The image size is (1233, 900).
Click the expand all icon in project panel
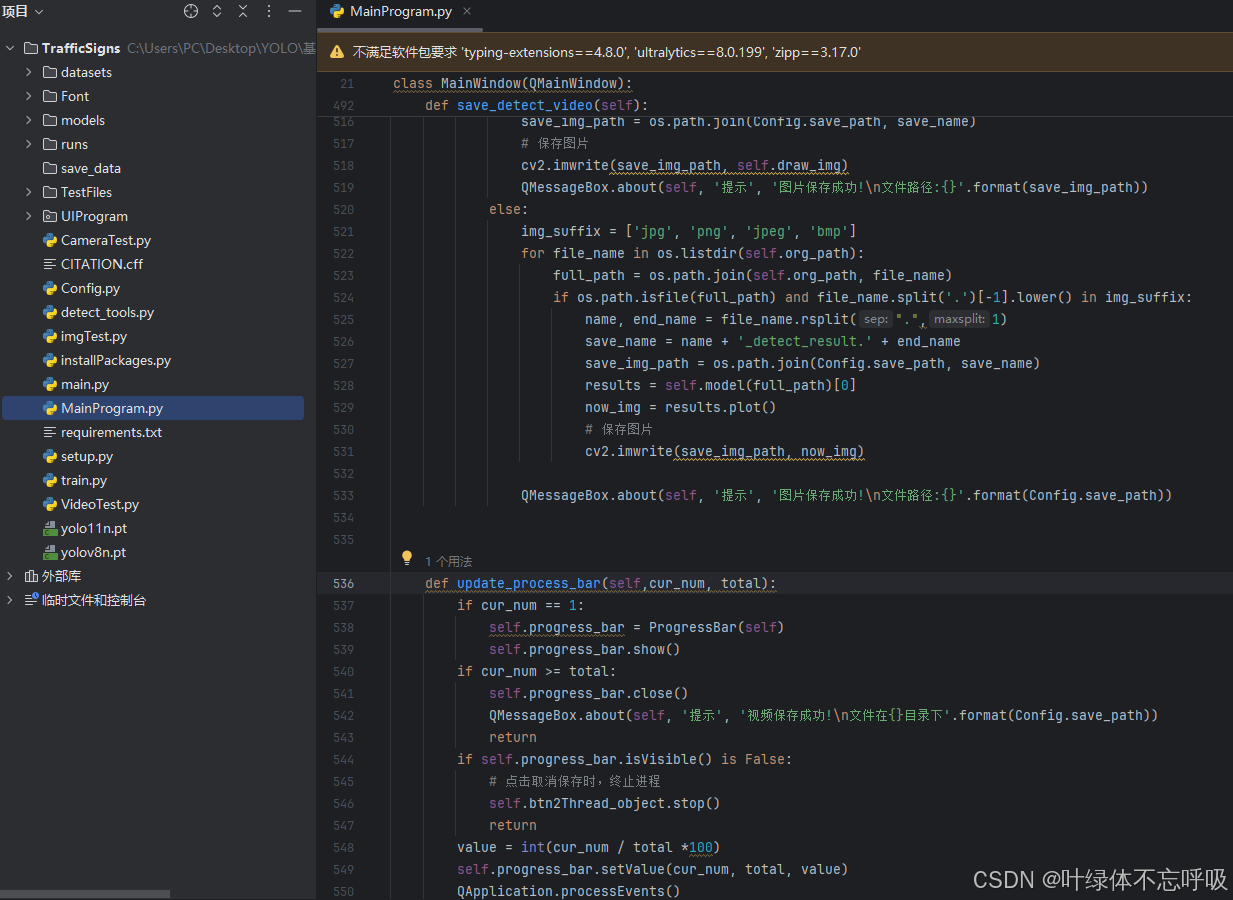[x=217, y=11]
